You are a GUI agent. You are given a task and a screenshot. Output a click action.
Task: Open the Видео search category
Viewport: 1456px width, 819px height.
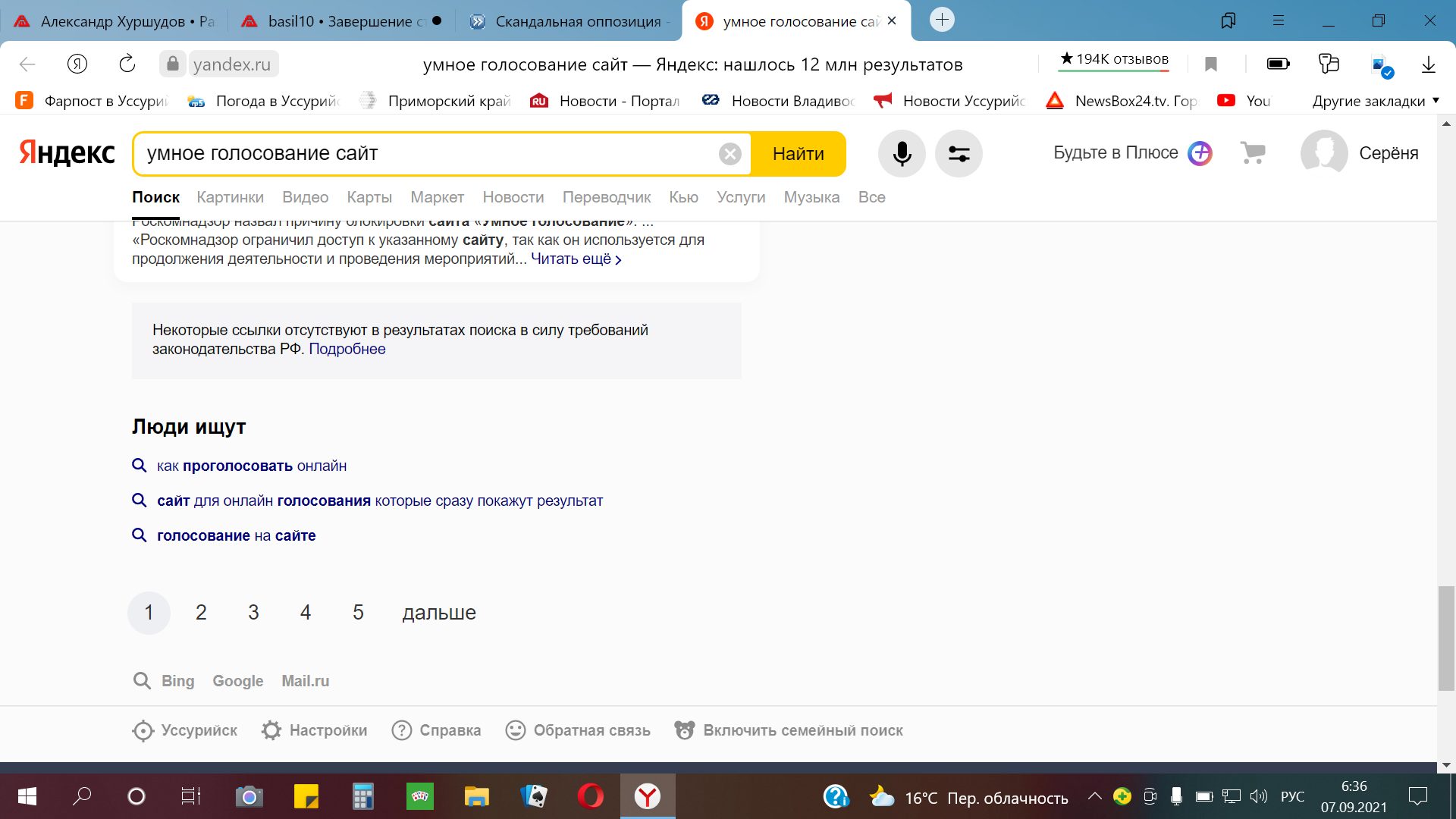pyautogui.click(x=305, y=197)
